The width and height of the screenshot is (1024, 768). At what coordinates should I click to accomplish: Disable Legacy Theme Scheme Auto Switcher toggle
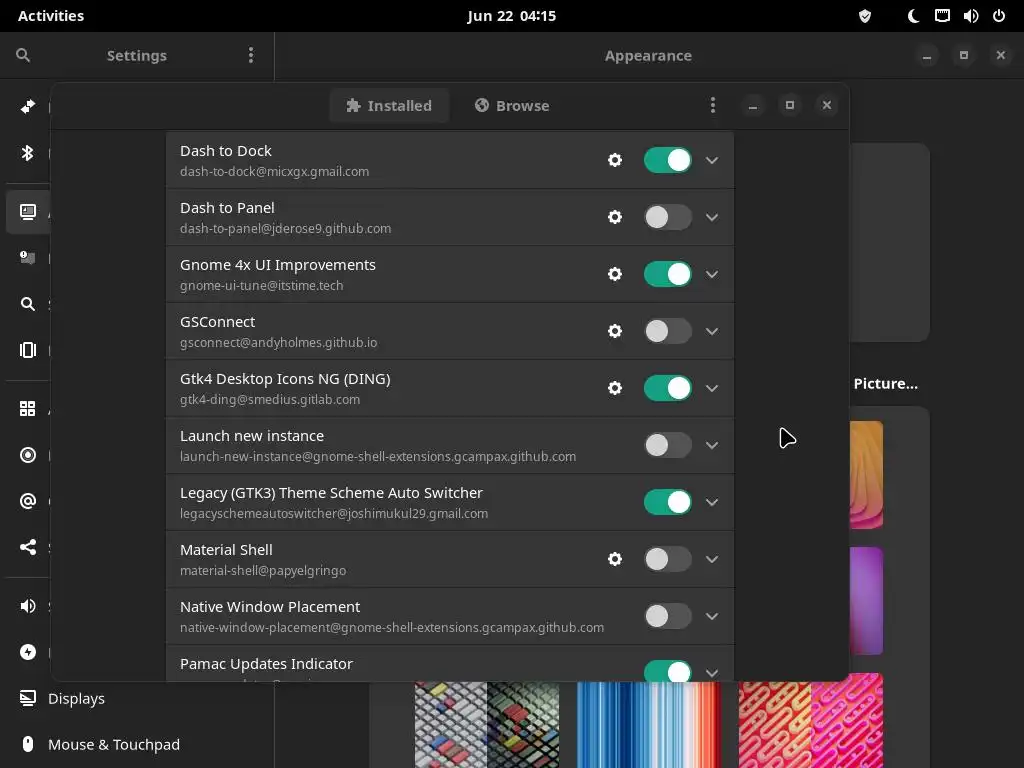click(667, 502)
